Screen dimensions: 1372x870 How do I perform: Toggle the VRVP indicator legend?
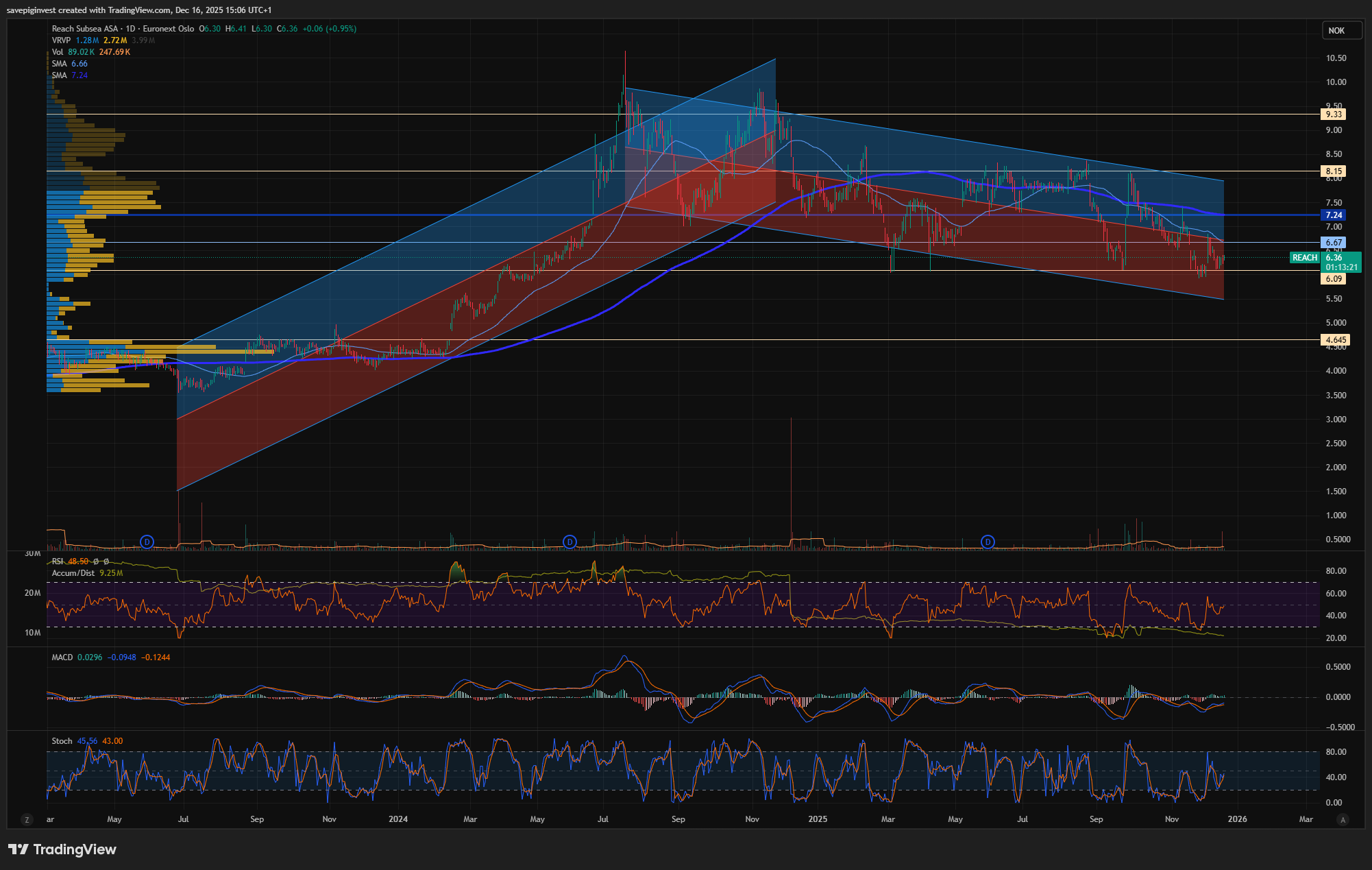click(61, 40)
